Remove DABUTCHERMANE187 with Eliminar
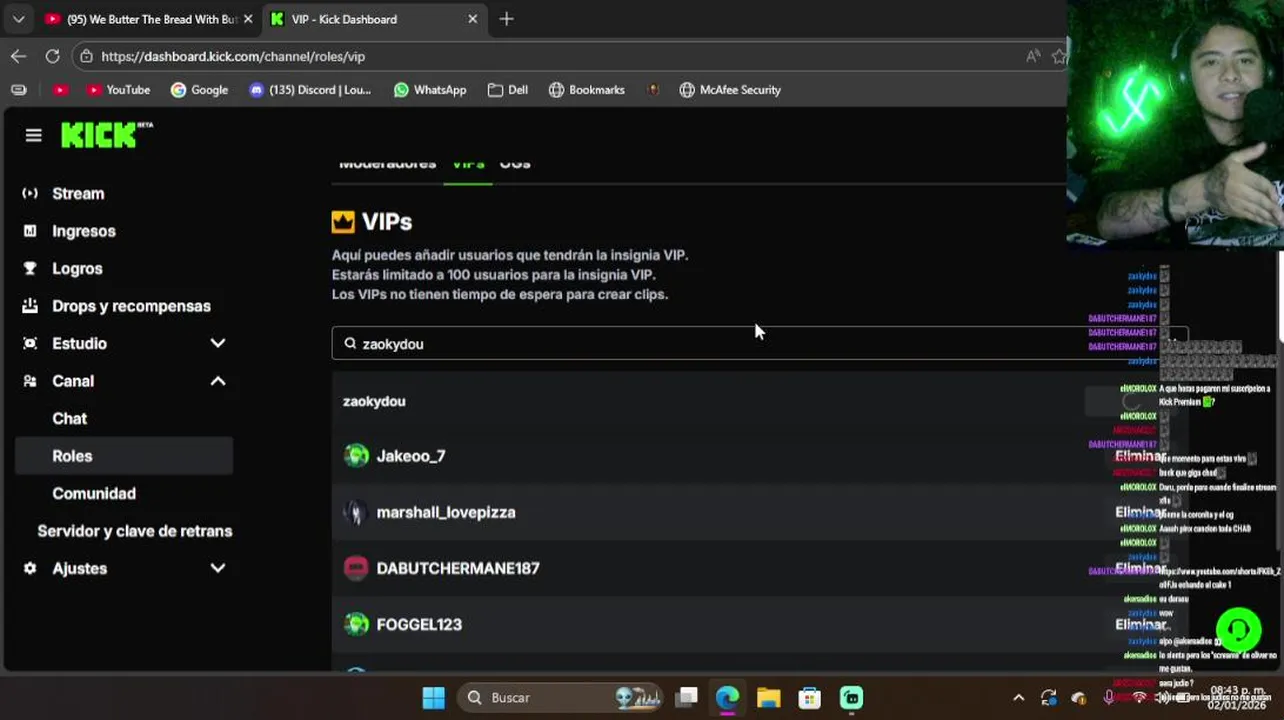The width and height of the screenshot is (1284, 720). click(x=1139, y=568)
